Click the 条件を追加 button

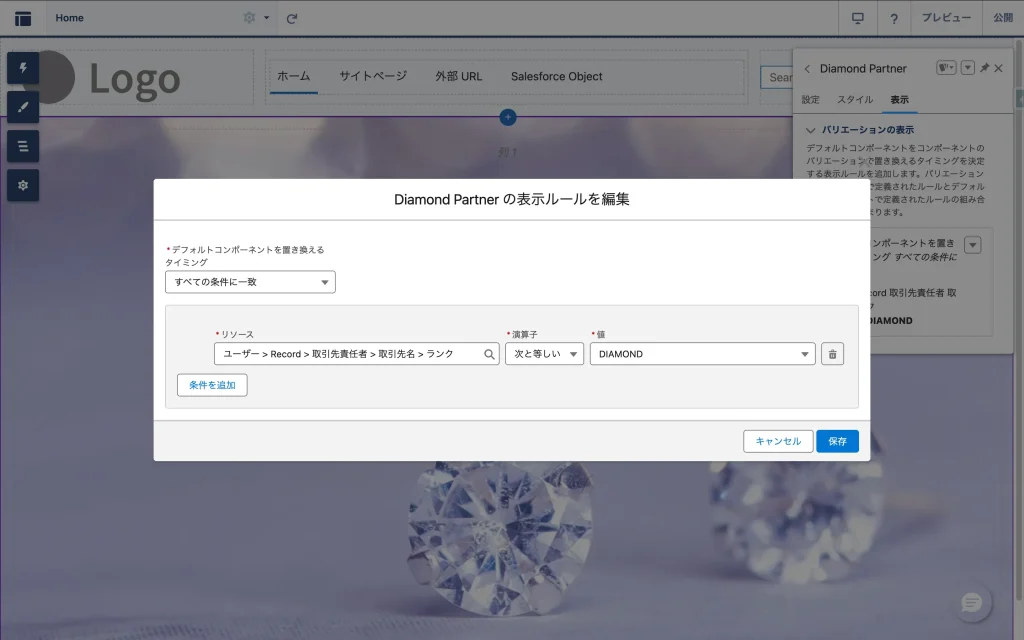pos(212,385)
